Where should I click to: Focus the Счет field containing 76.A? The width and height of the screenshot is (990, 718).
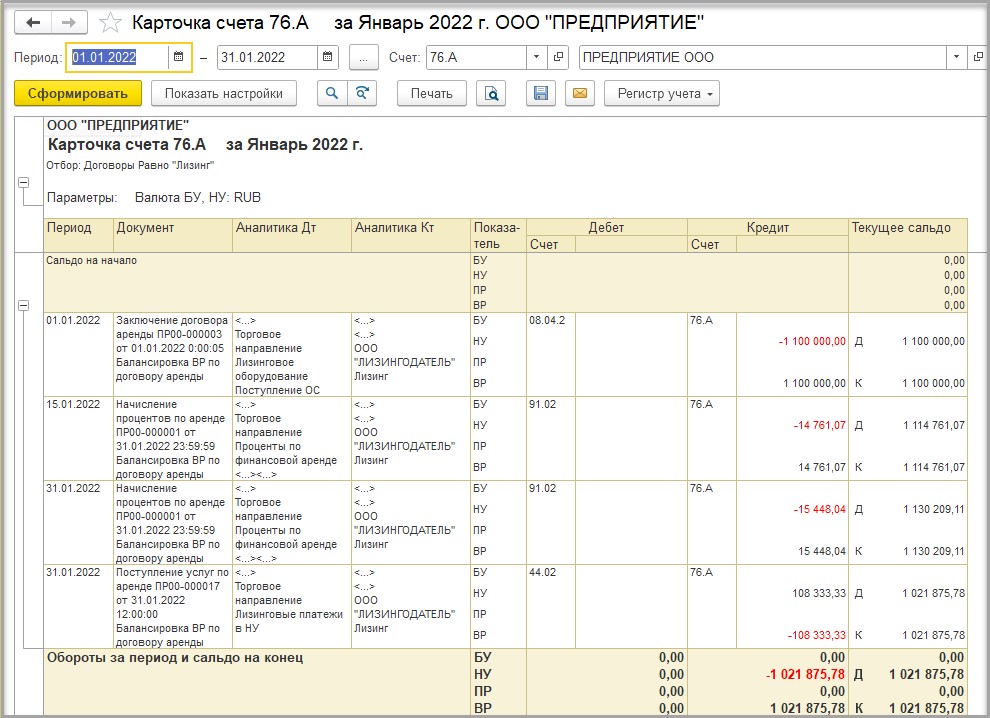point(477,57)
